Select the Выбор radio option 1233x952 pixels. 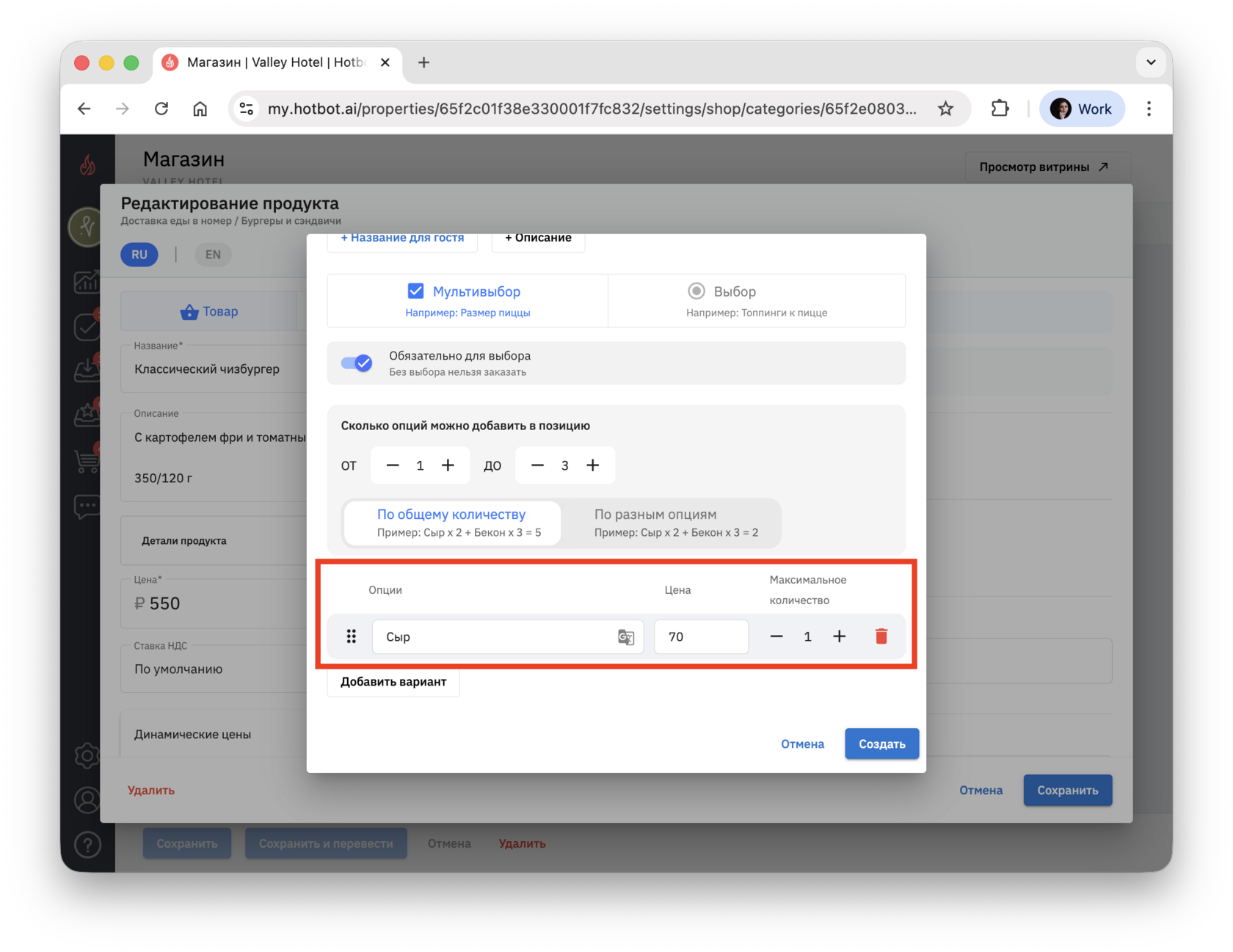point(696,291)
